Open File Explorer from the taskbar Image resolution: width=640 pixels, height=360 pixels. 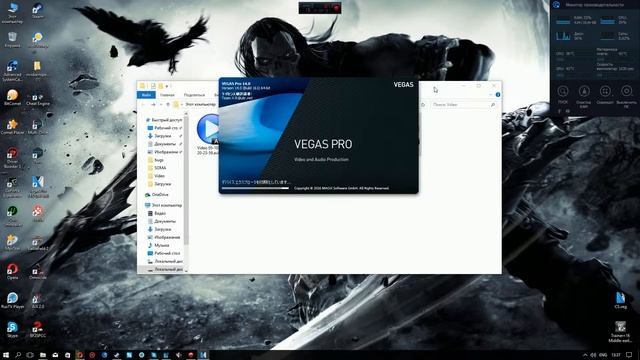tap(42, 355)
